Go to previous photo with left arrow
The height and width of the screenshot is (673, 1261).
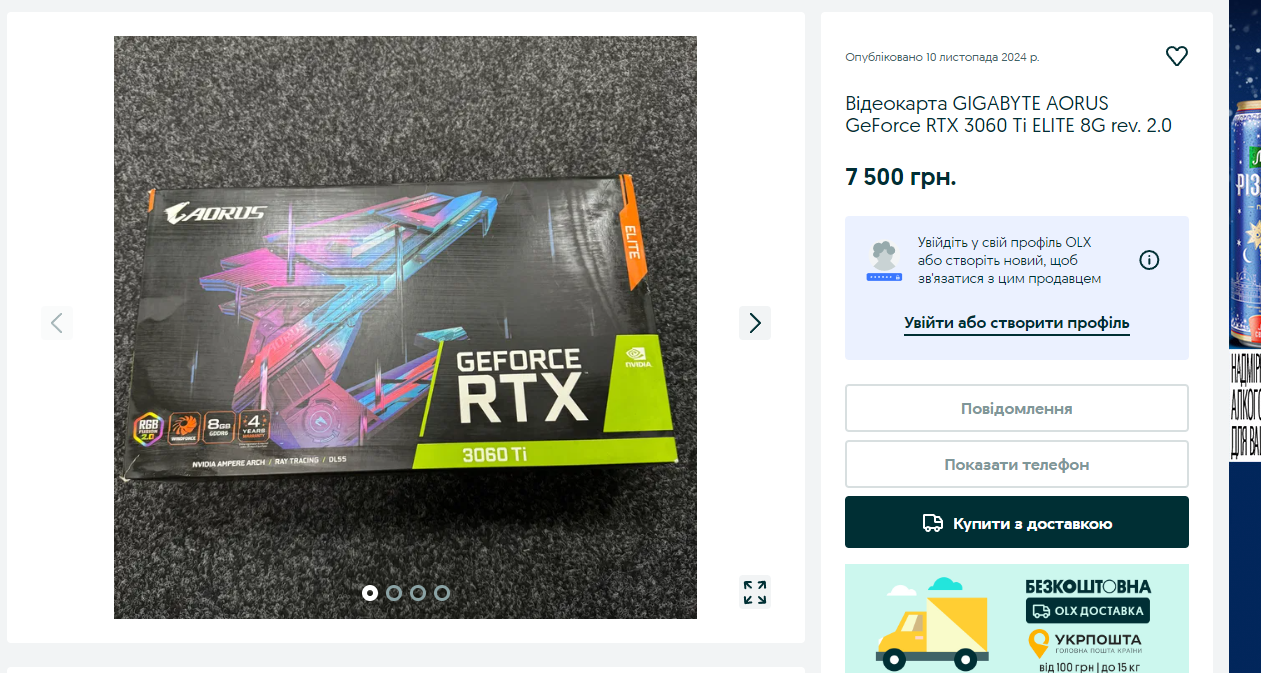tap(57, 323)
